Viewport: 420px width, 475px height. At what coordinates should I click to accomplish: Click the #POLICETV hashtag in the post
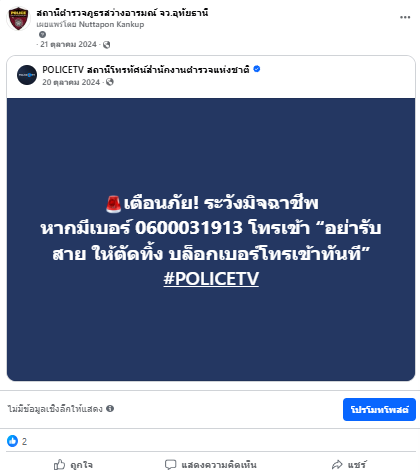[211, 278]
